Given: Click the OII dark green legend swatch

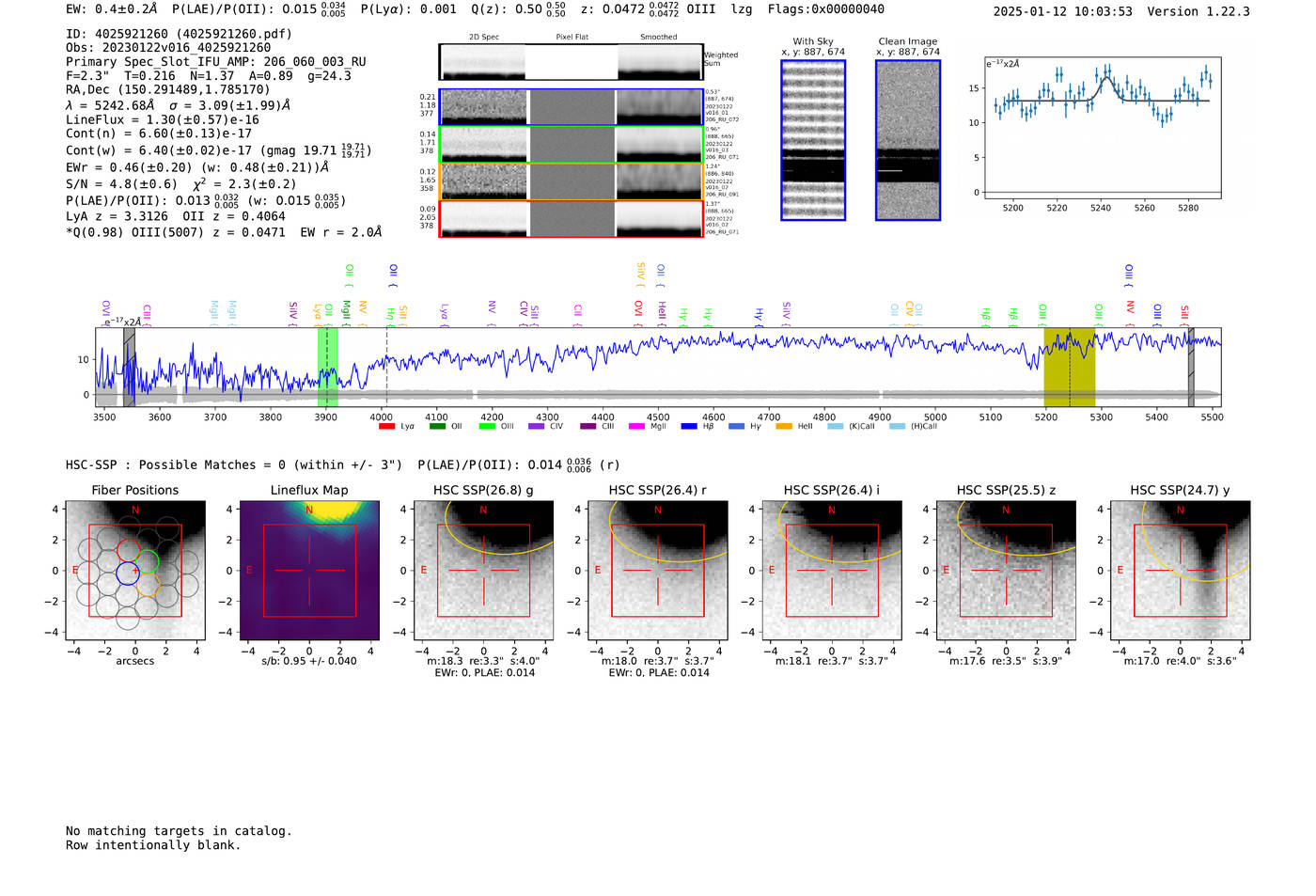Looking at the screenshot, I should tap(437, 426).
